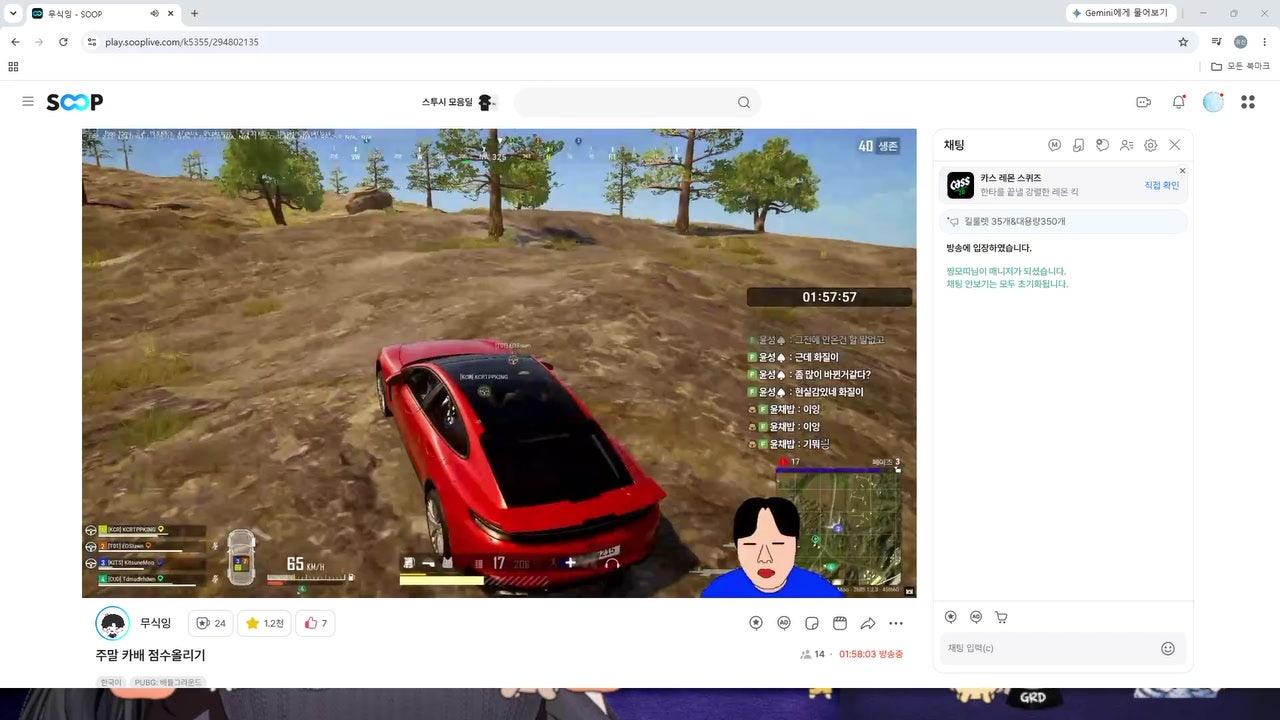Like the stream with the thumbs-up button
Screen dimensions: 1280x720
pyautogui.click(x=315, y=623)
